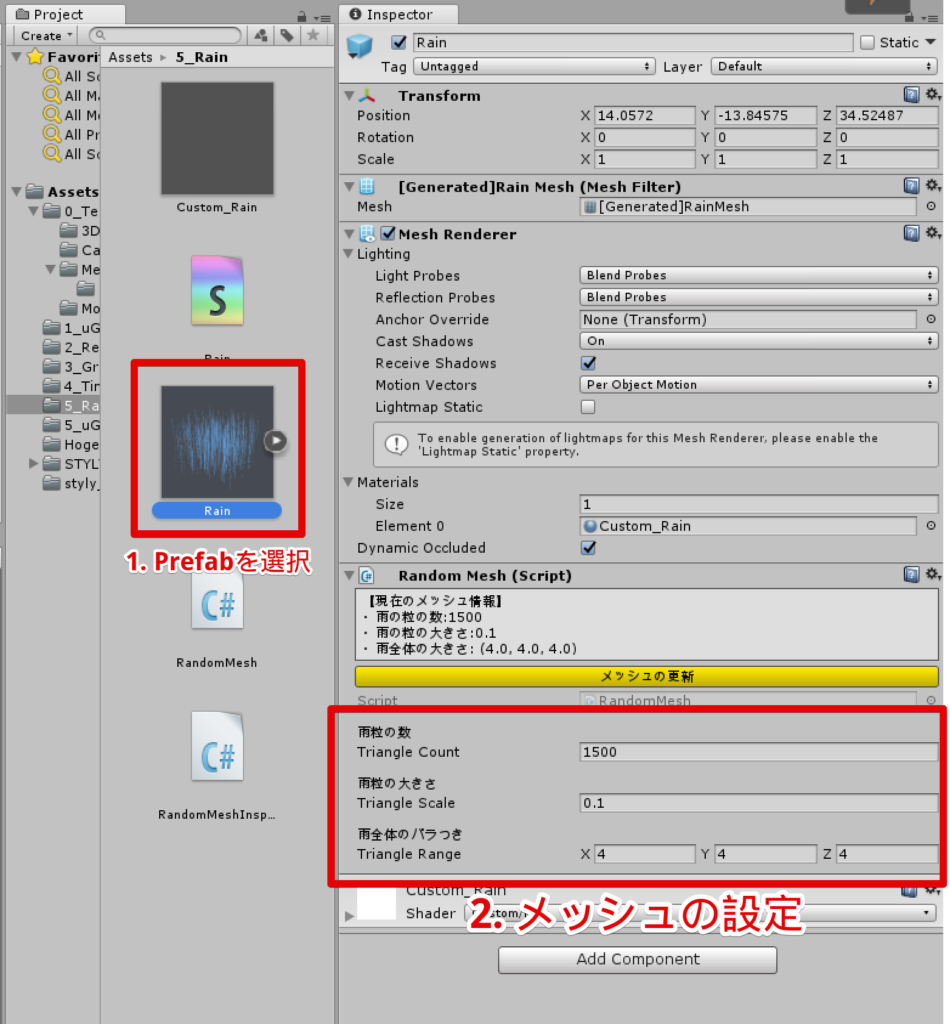The width and height of the screenshot is (950, 1024).
Task: Select the 5_Ra folder in tree
Action: pyautogui.click(x=71, y=406)
